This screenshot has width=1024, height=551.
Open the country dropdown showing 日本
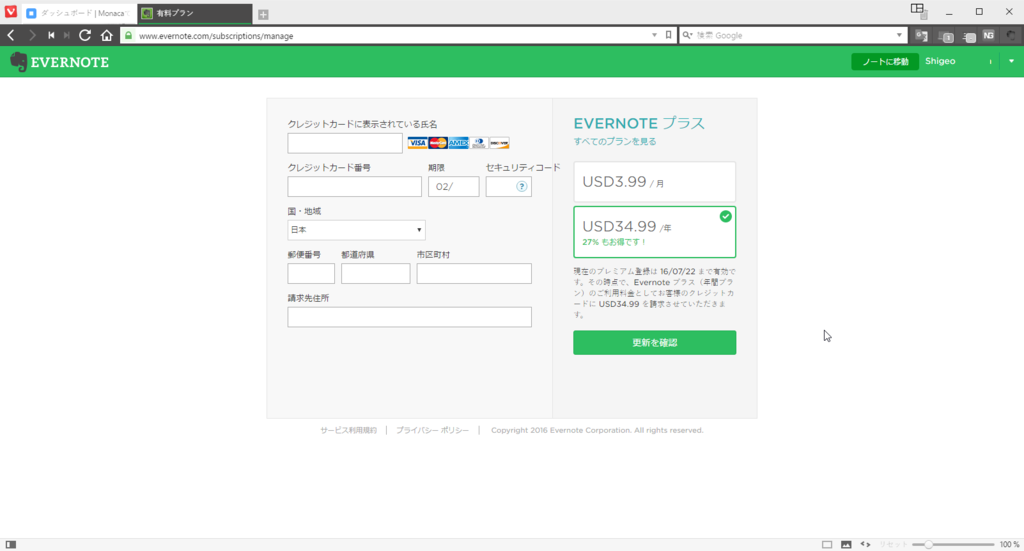(x=356, y=230)
